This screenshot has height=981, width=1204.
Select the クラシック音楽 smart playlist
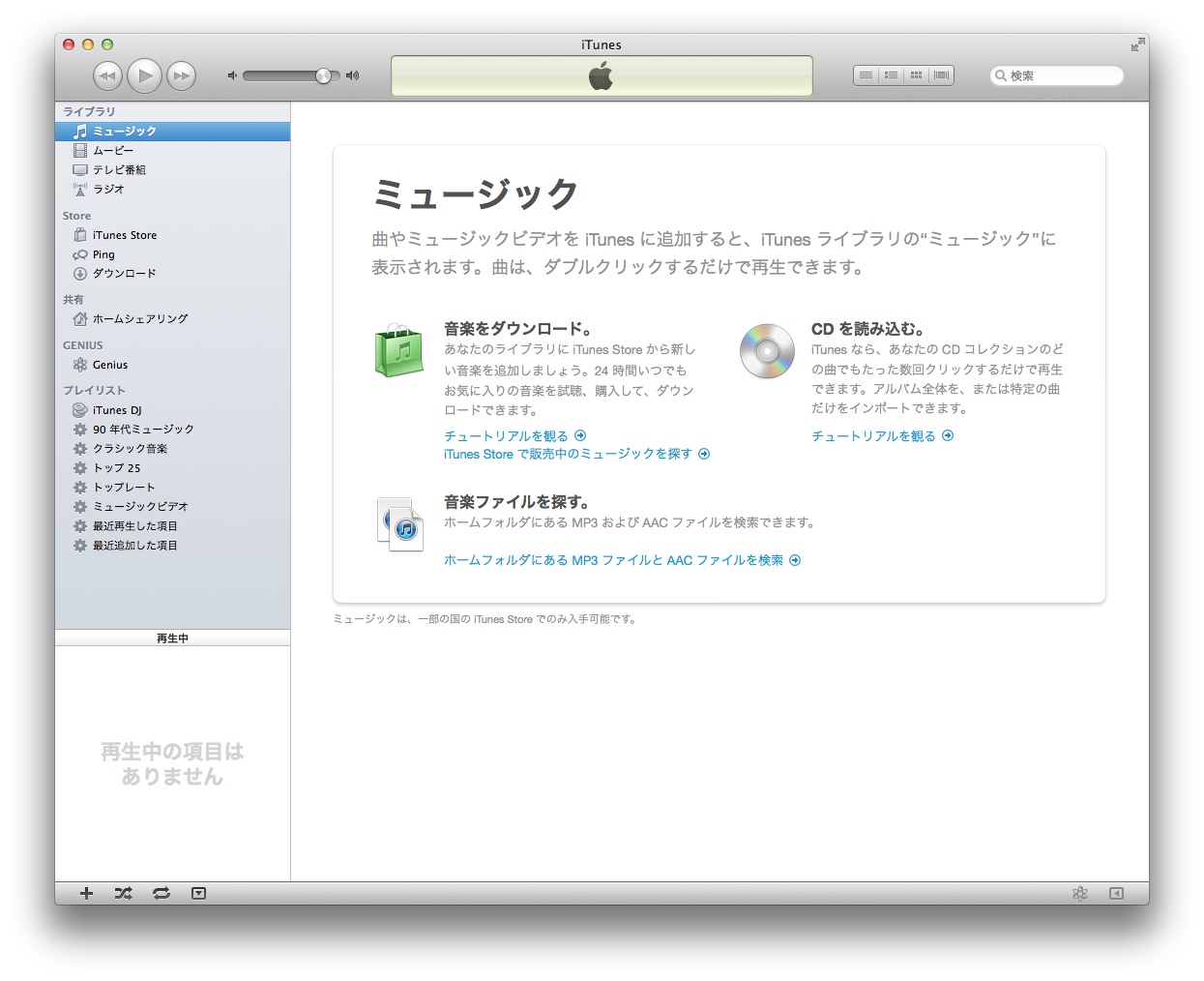tap(172, 449)
